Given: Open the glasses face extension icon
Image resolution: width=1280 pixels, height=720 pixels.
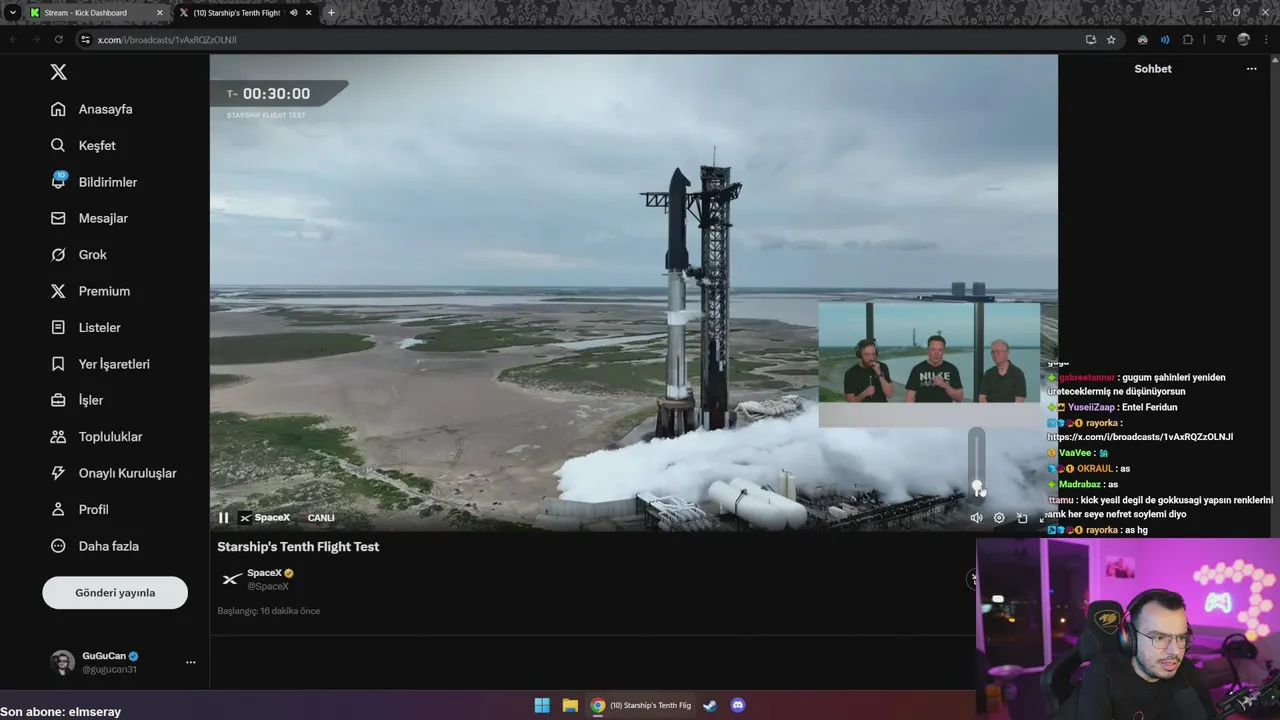Looking at the screenshot, I should coord(1142,39).
